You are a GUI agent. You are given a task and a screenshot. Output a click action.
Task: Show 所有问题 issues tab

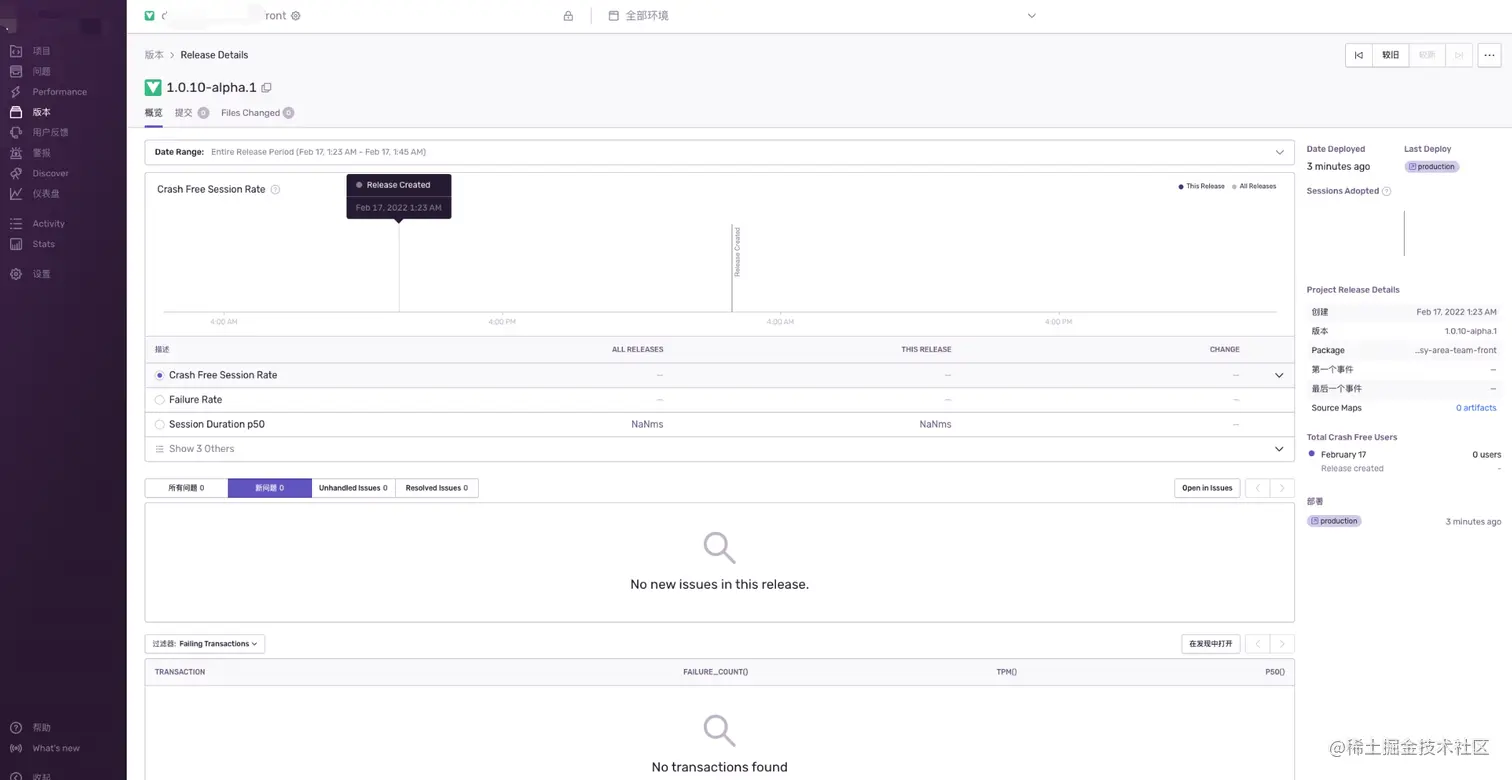click(x=186, y=488)
